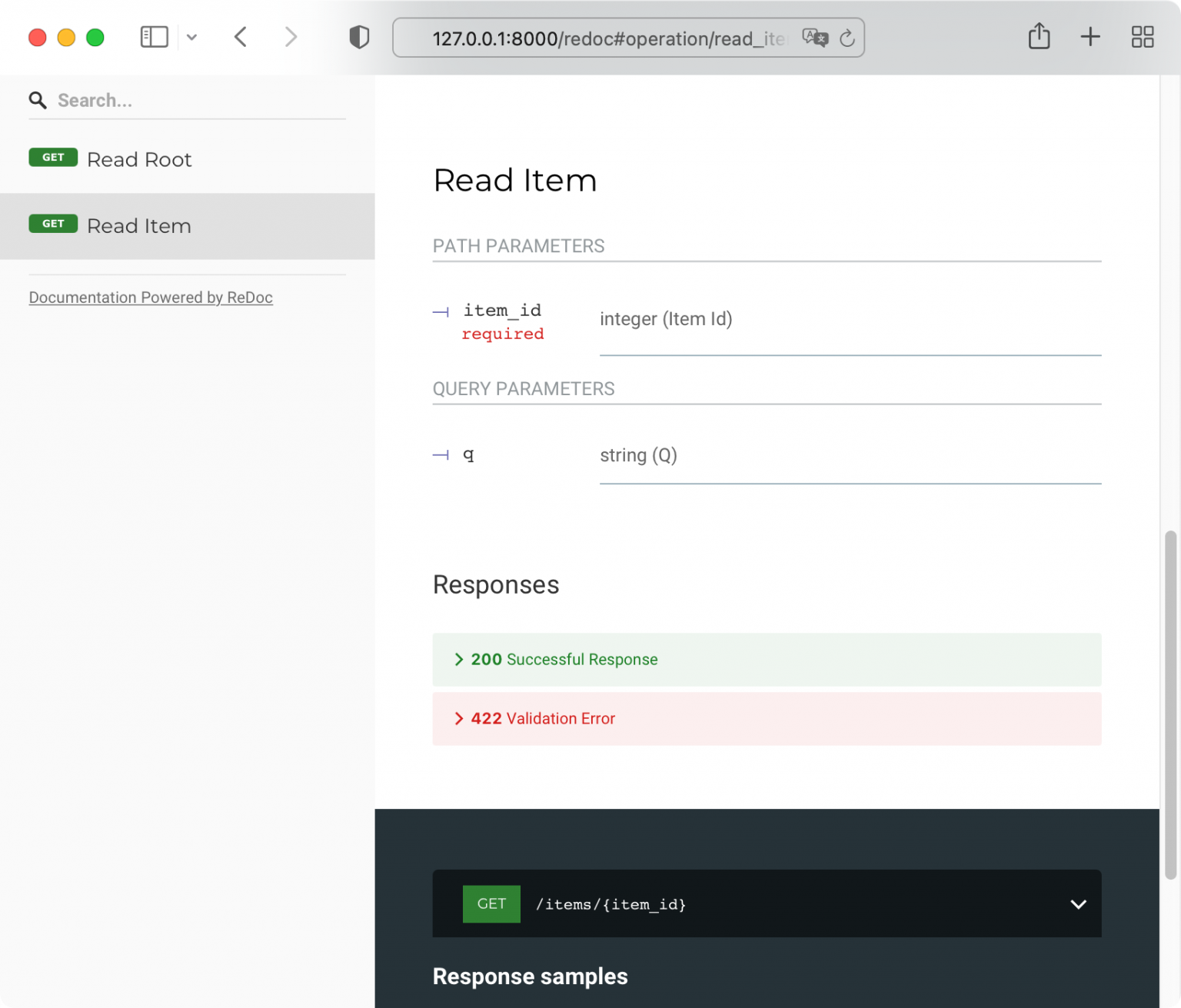The width and height of the screenshot is (1181, 1008).
Task: Select Read Root in the sidebar
Action: point(139,159)
